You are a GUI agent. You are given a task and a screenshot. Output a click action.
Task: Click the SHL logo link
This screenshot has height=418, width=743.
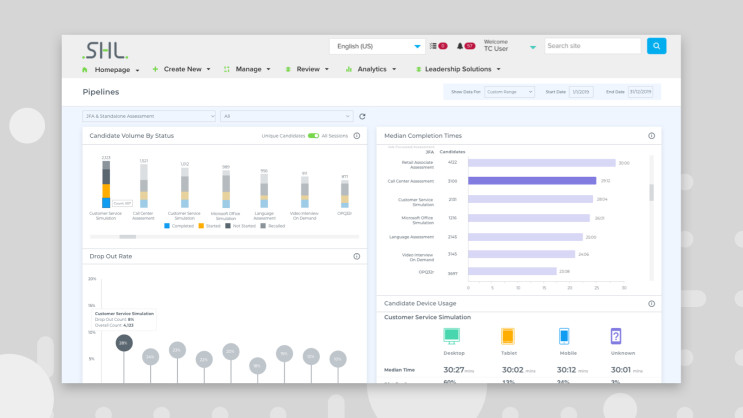click(x=105, y=48)
